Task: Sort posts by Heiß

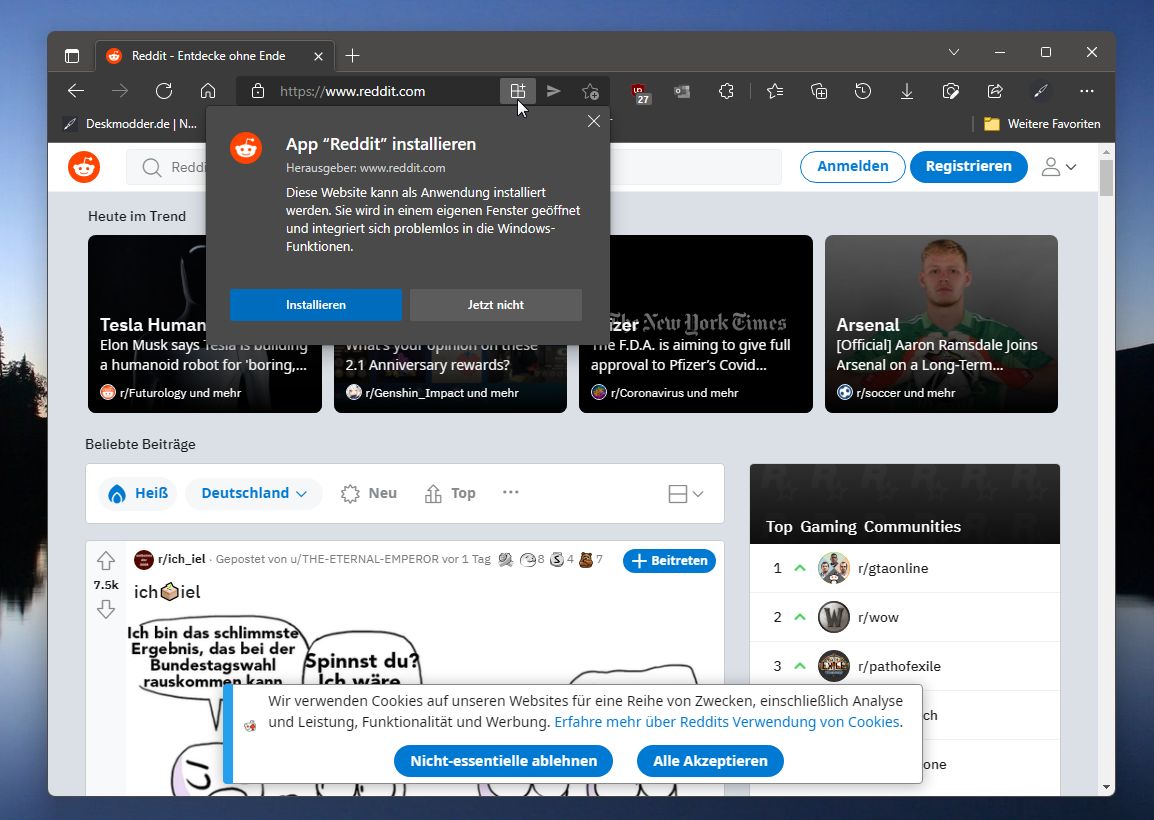Action: (x=138, y=493)
